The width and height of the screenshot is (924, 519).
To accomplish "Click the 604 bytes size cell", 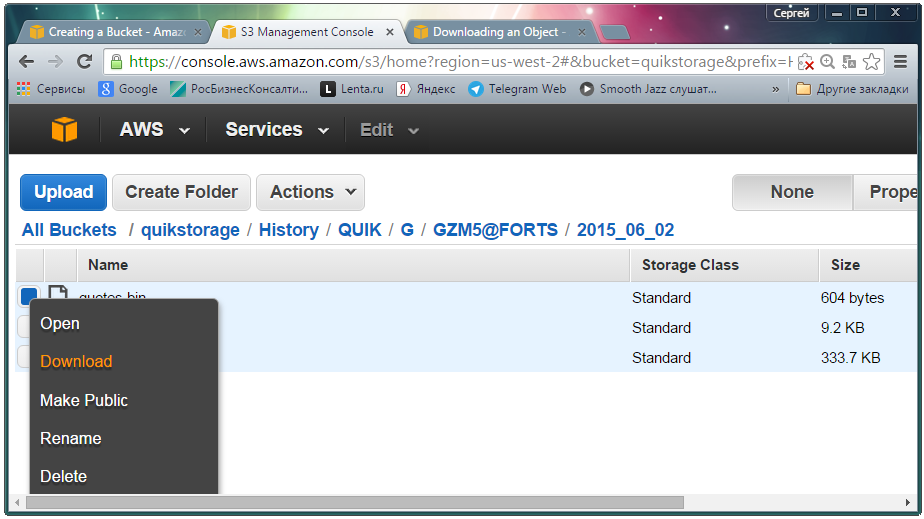I will [x=852, y=297].
